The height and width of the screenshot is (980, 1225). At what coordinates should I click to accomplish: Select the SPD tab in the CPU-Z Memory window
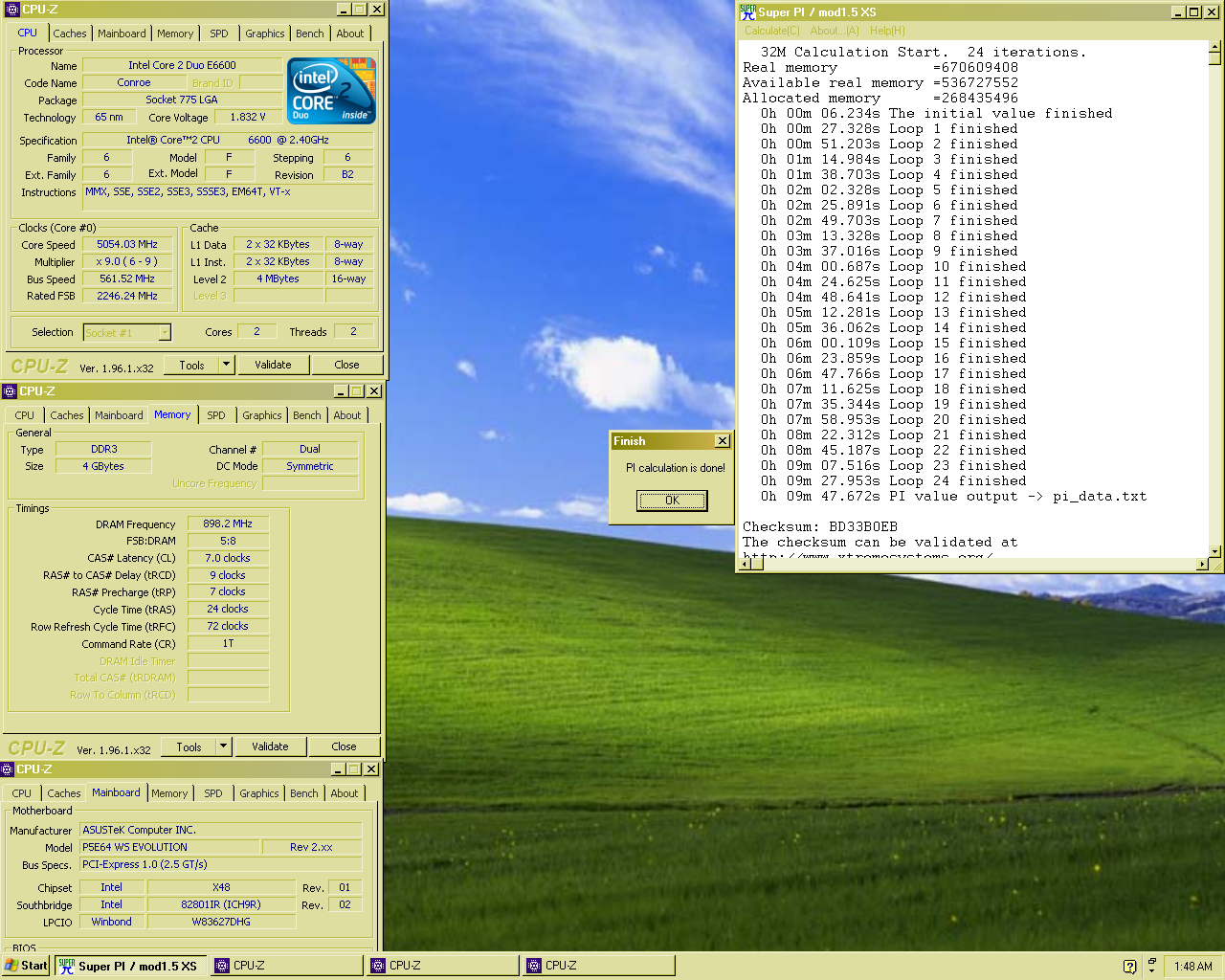(x=216, y=415)
